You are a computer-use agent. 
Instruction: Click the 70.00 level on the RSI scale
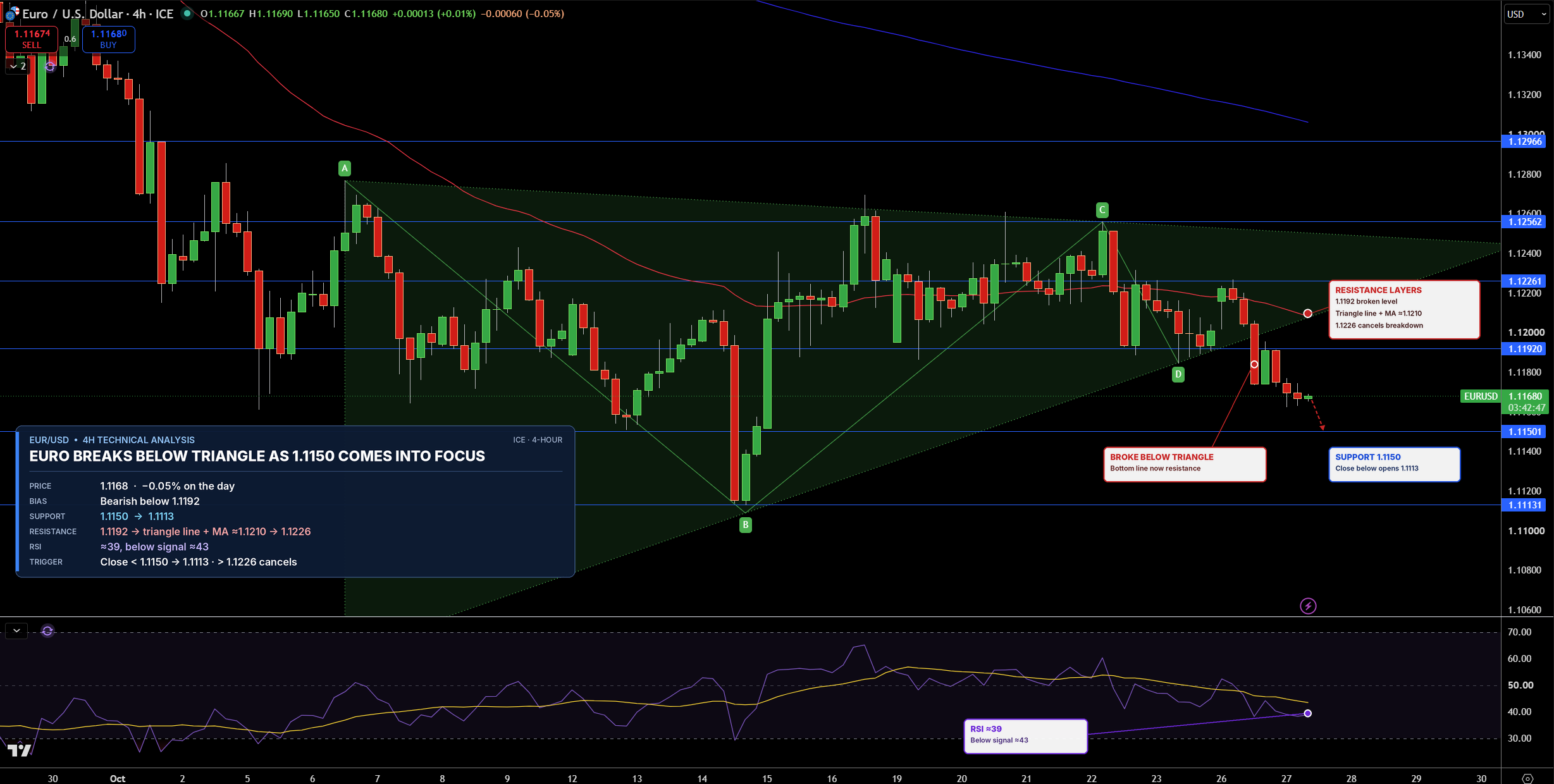tap(1519, 632)
